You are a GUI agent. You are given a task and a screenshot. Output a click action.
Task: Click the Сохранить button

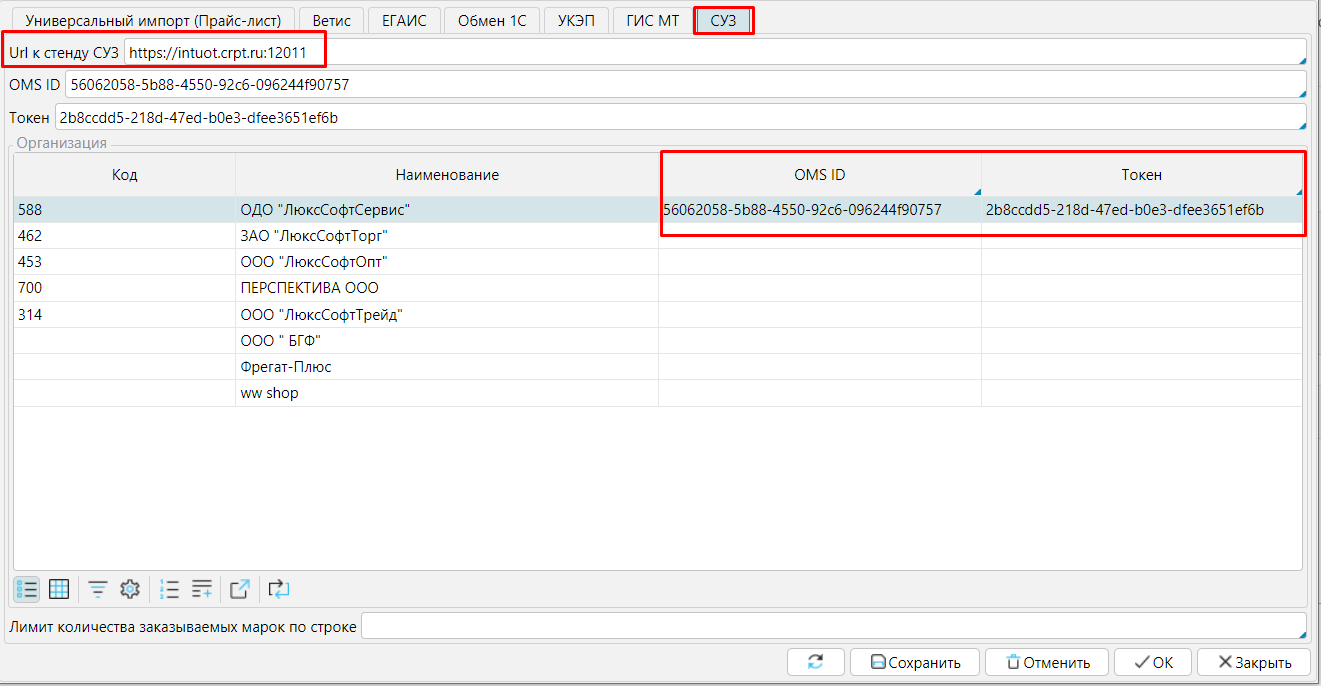[915, 662]
